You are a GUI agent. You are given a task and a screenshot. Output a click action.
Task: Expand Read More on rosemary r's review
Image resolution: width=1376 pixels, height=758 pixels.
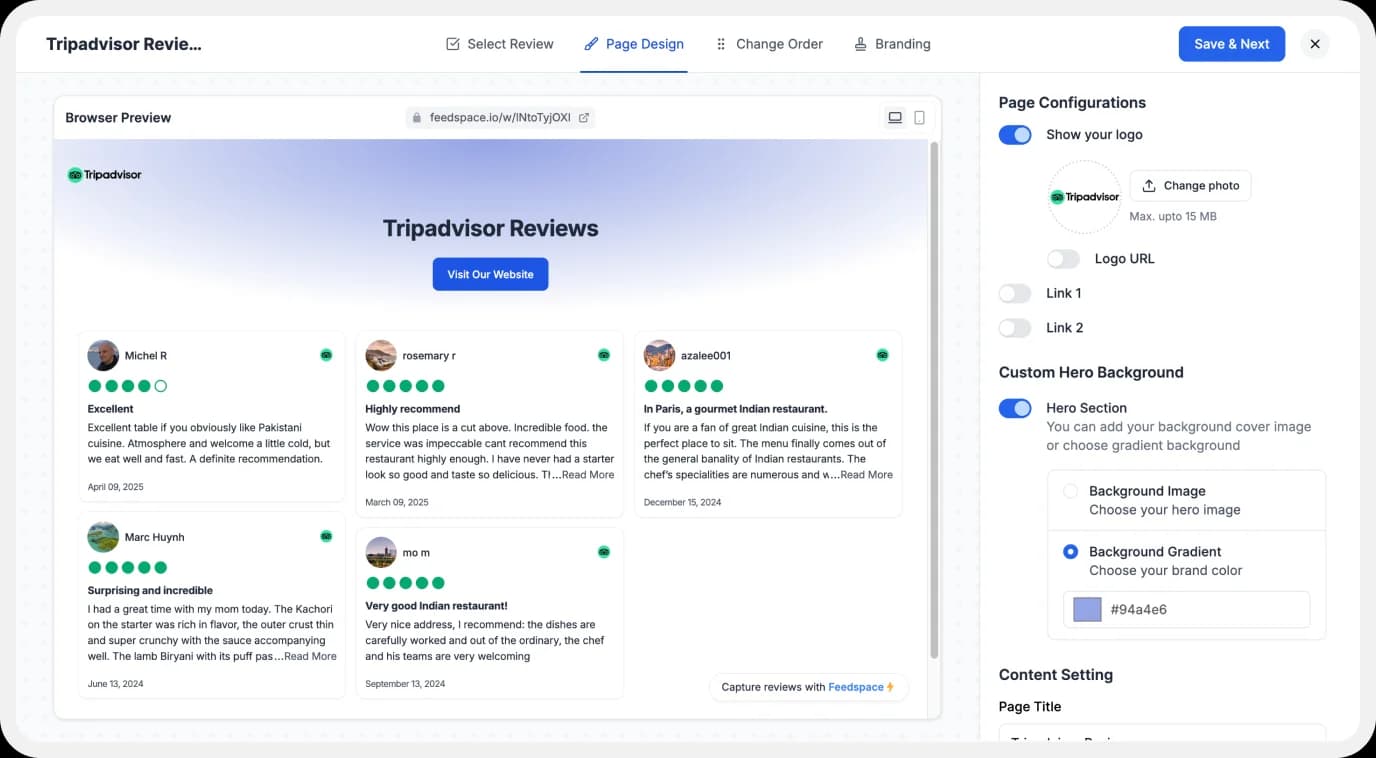pyautogui.click(x=588, y=475)
